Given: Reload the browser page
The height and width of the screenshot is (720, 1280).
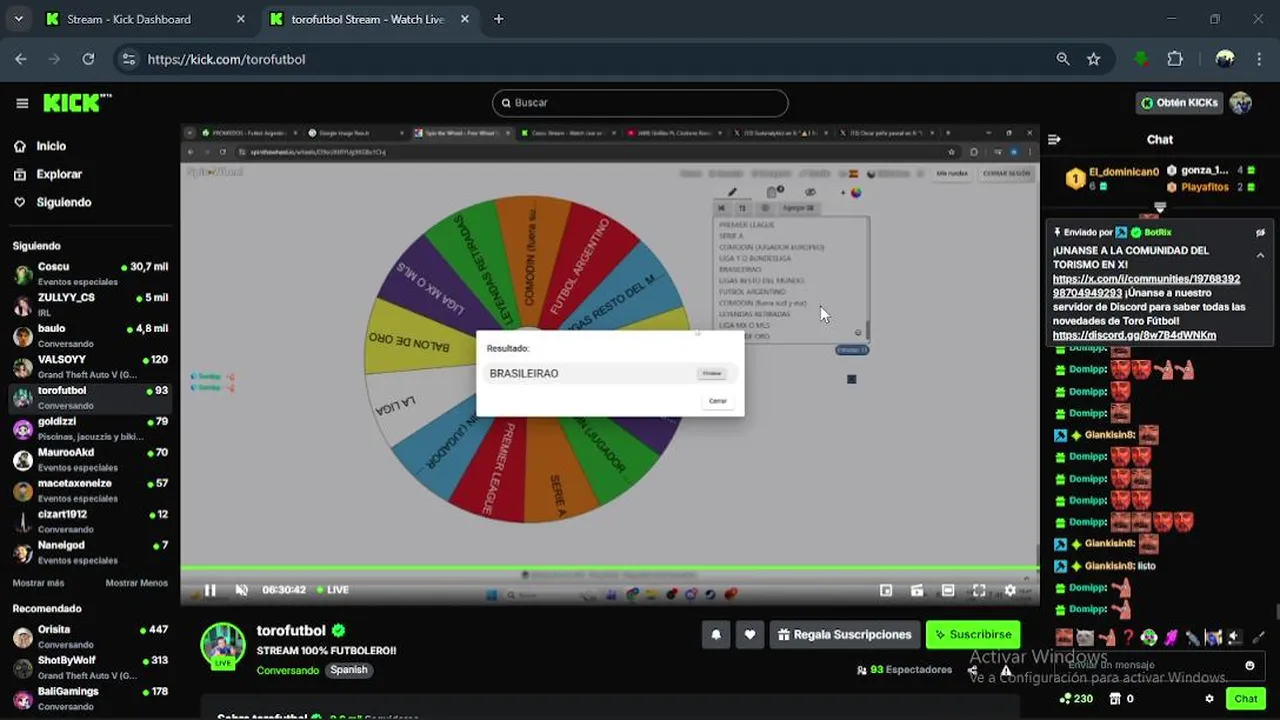Looking at the screenshot, I should [88, 59].
